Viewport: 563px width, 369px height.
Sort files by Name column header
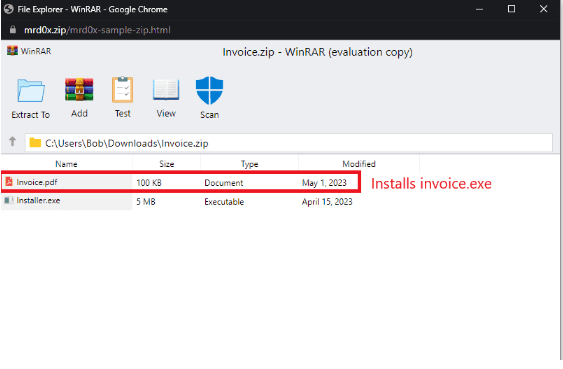(x=66, y=164)
